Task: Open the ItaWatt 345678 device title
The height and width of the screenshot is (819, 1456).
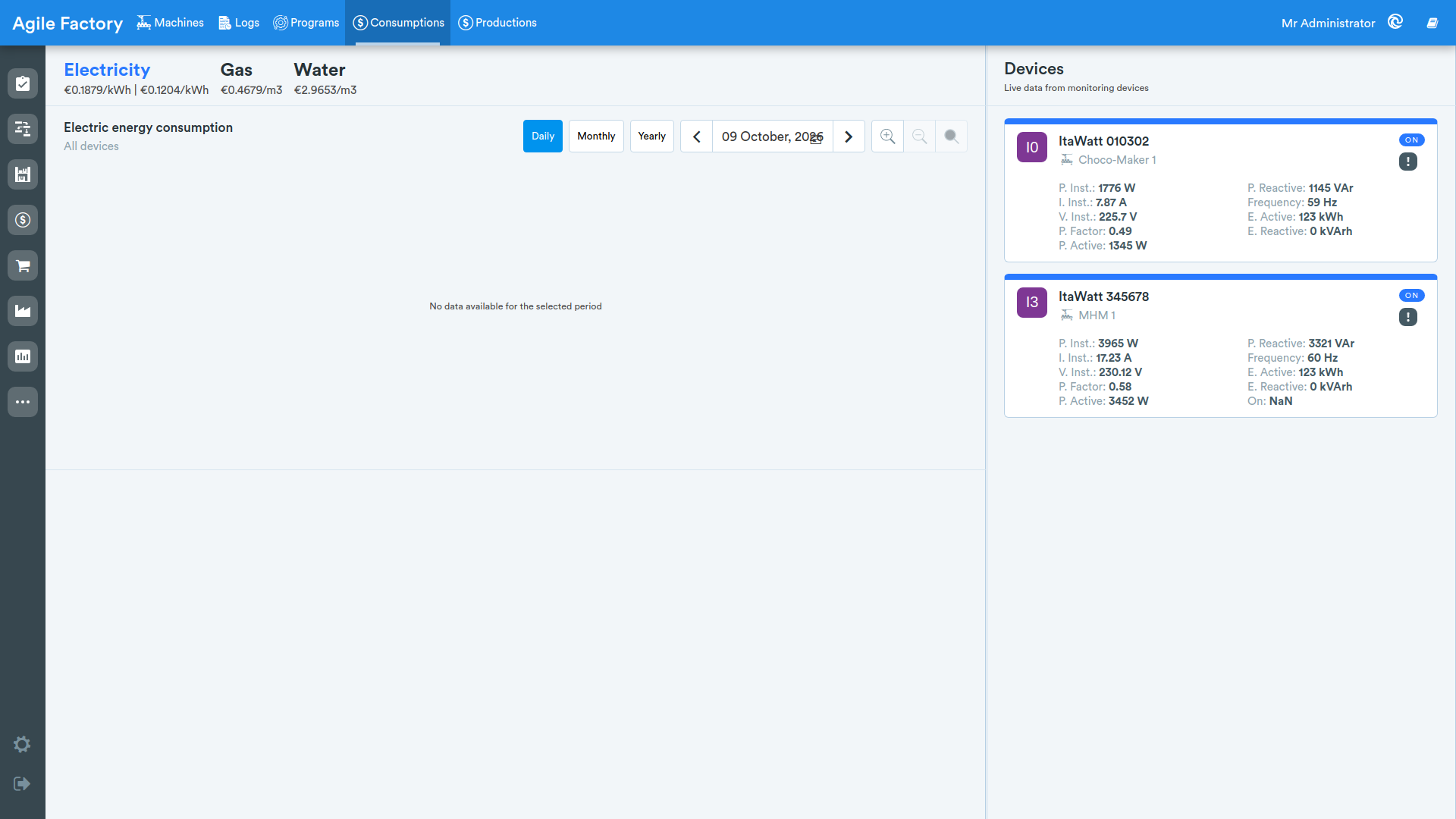Action: point(1103,297)
